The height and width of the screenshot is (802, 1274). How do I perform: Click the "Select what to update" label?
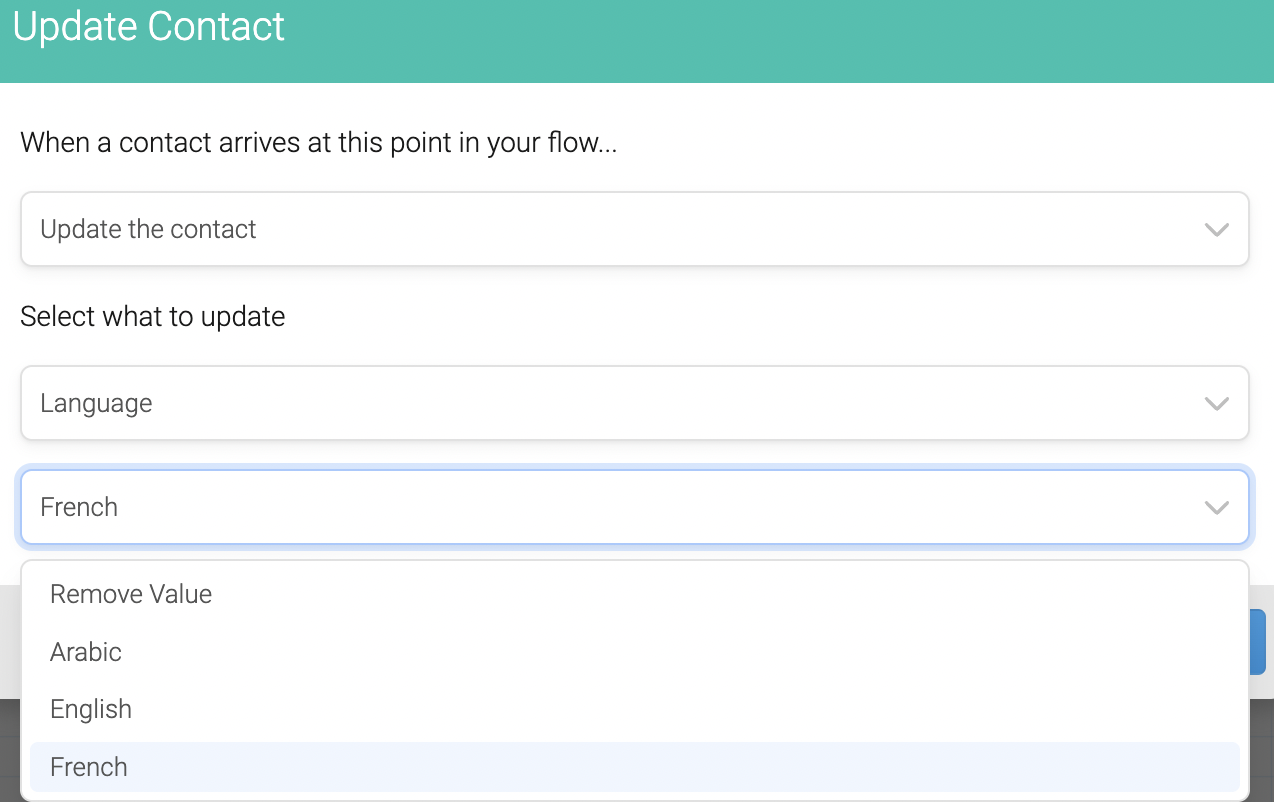[152, 316]
